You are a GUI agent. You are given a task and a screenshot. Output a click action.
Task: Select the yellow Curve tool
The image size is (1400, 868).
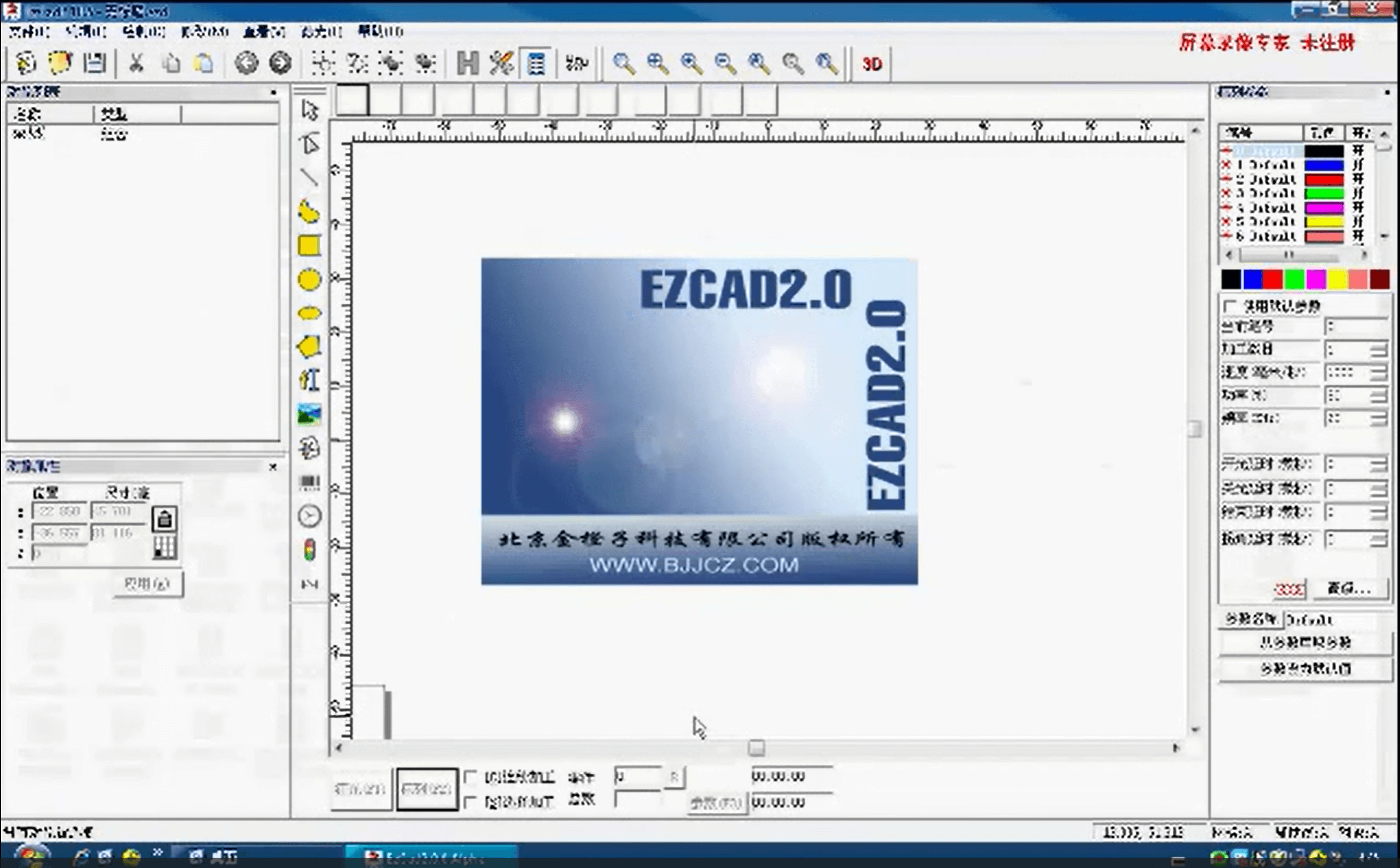[x=310, y=212]
